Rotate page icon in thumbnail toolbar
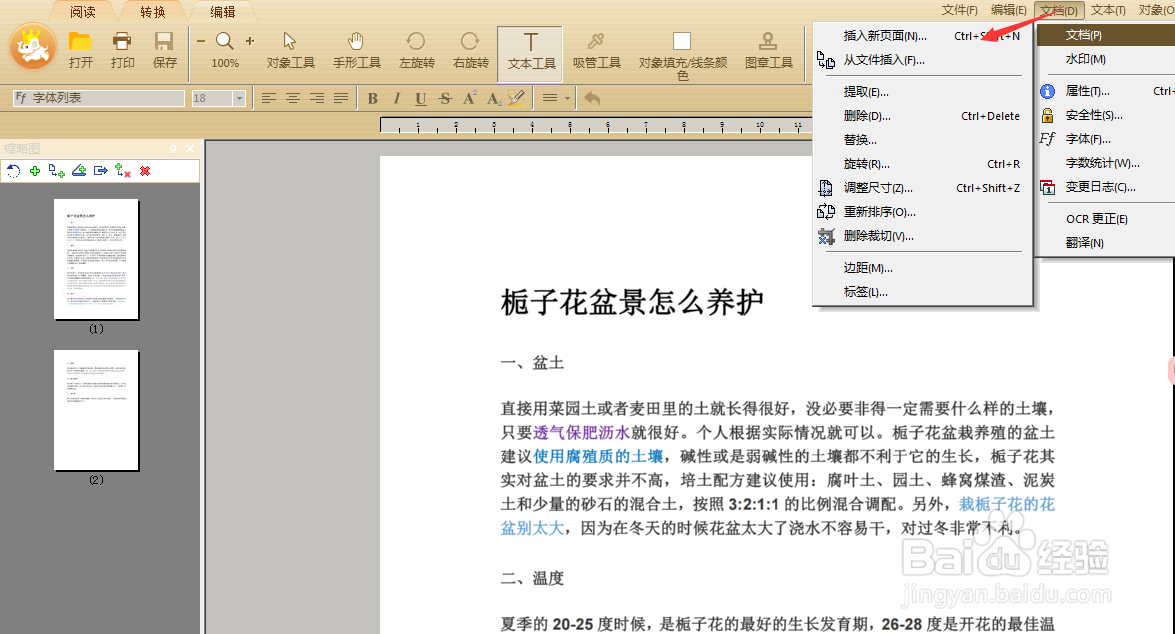 (x=13, y=171)
